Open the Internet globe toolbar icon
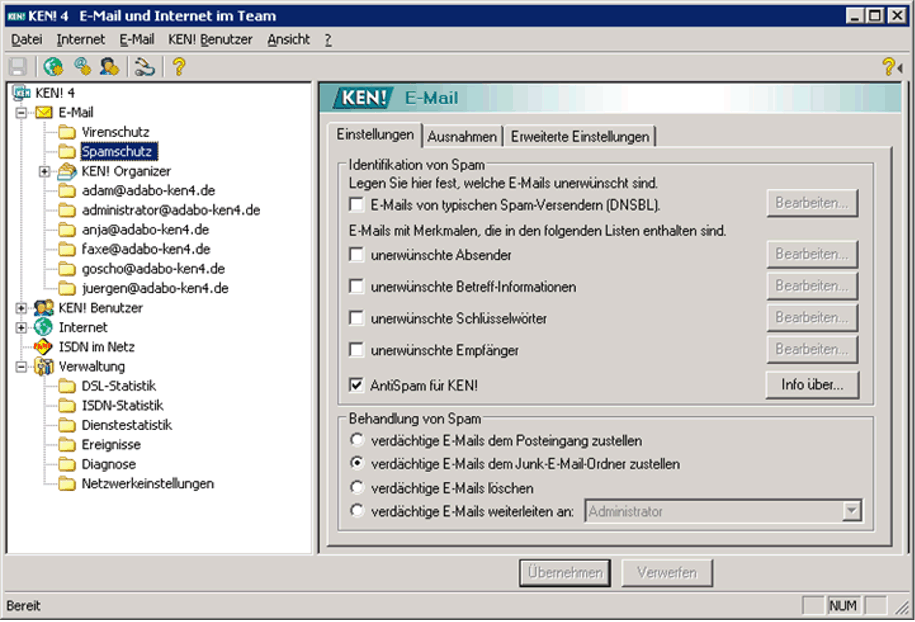 click(x=53, y=67)
